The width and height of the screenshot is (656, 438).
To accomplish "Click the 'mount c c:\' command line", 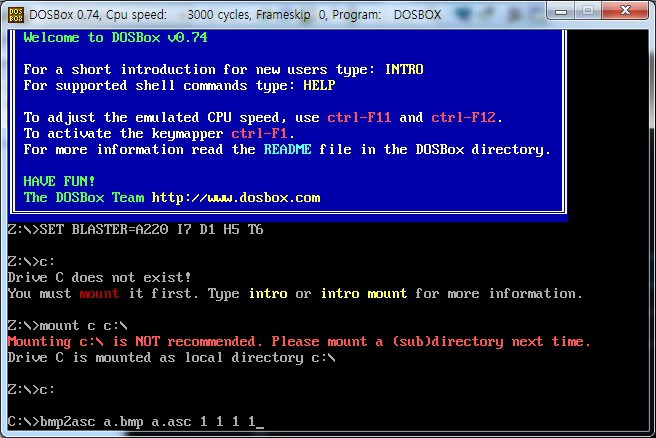I will tap(68, 325).
